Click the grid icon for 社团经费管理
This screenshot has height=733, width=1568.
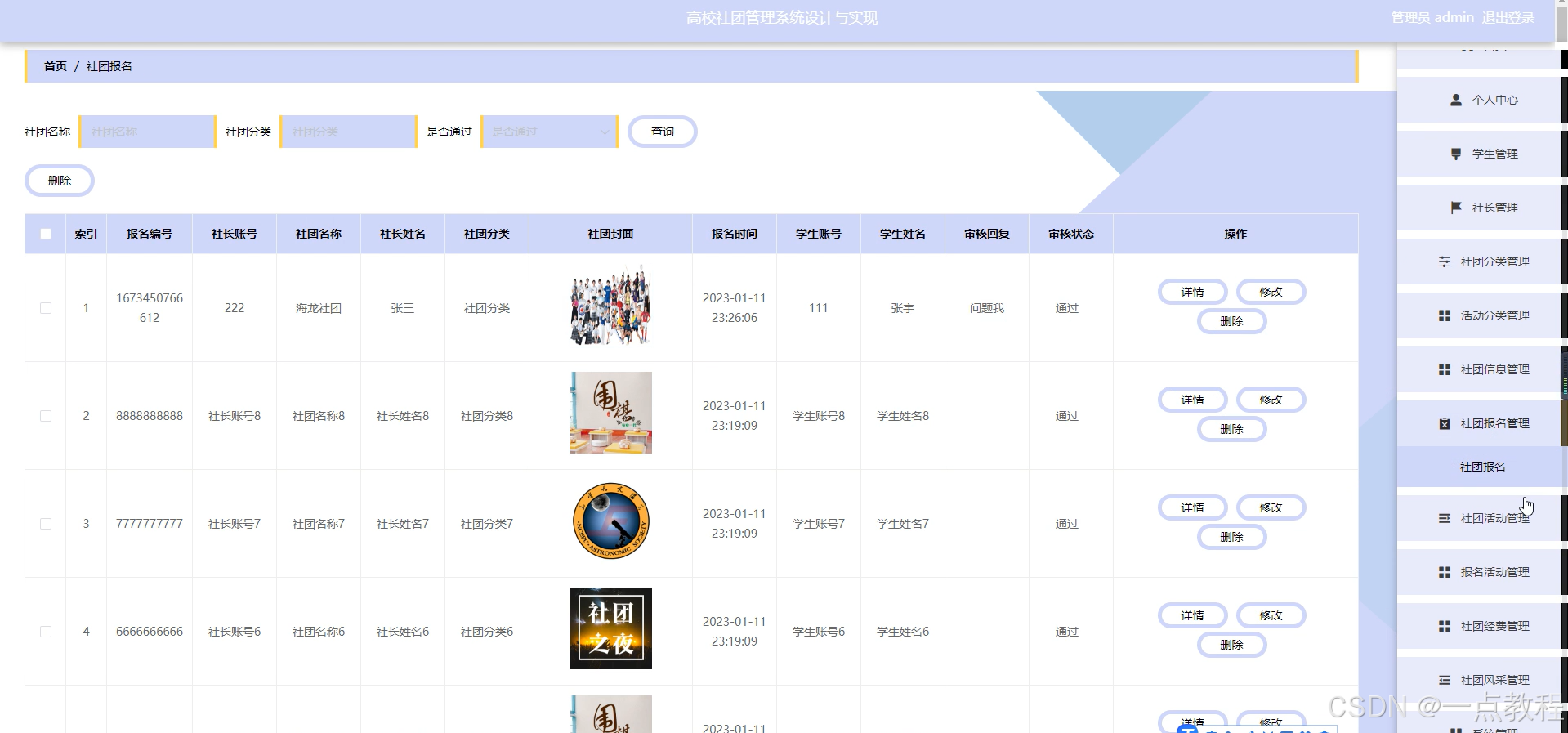click(x=1444, y=626)
